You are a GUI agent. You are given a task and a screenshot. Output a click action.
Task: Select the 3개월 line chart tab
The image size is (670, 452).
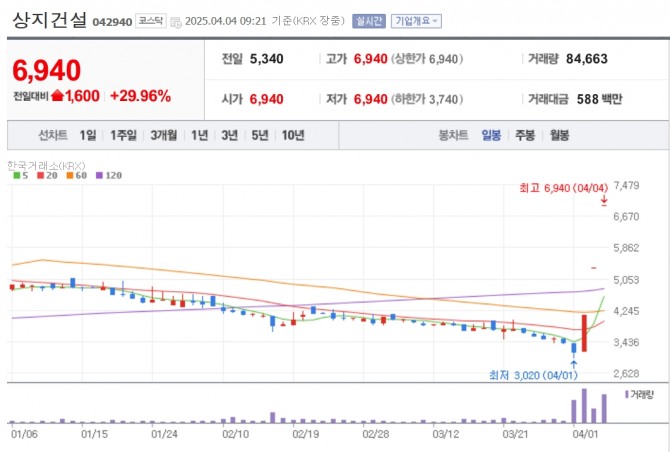coord(164,135)
